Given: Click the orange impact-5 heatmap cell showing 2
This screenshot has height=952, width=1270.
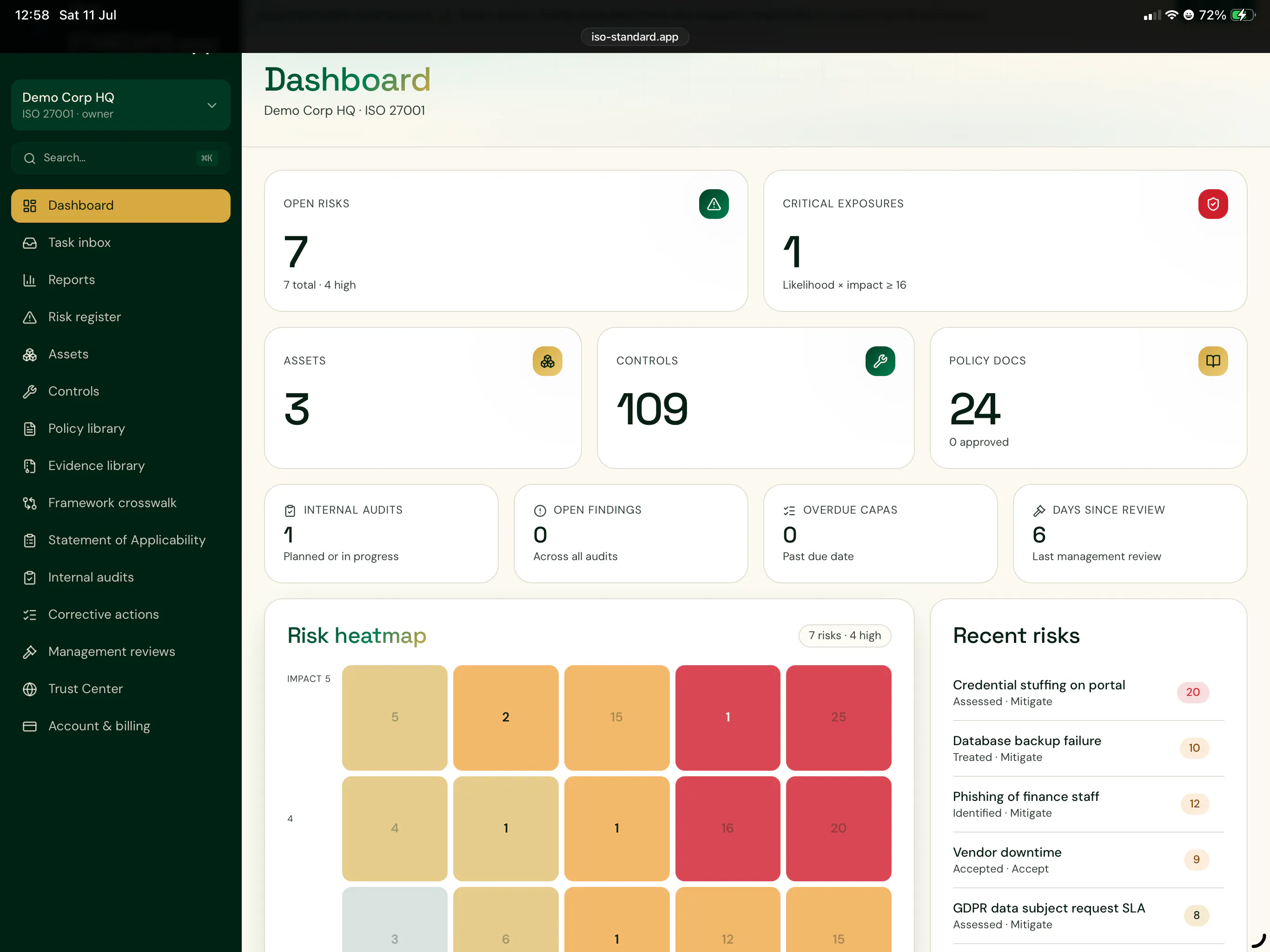Looking at the screenshot, I should pos(505,718).
